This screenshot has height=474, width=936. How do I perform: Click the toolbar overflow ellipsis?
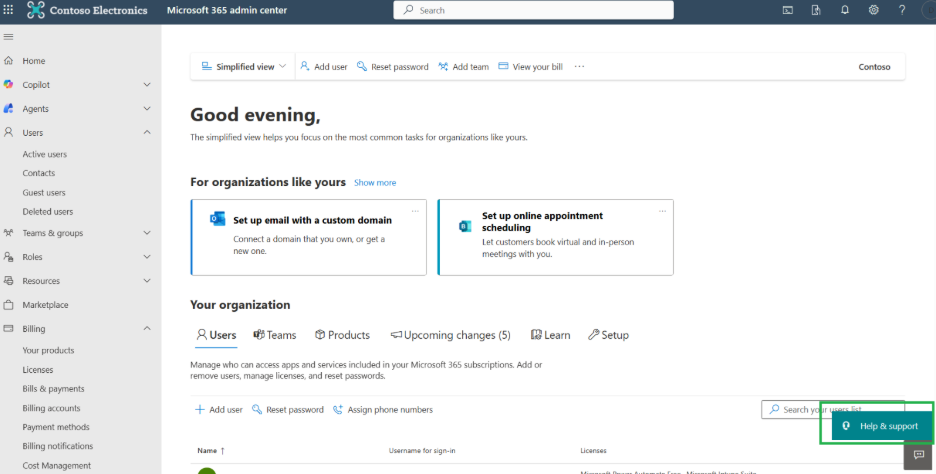[579, 67]
